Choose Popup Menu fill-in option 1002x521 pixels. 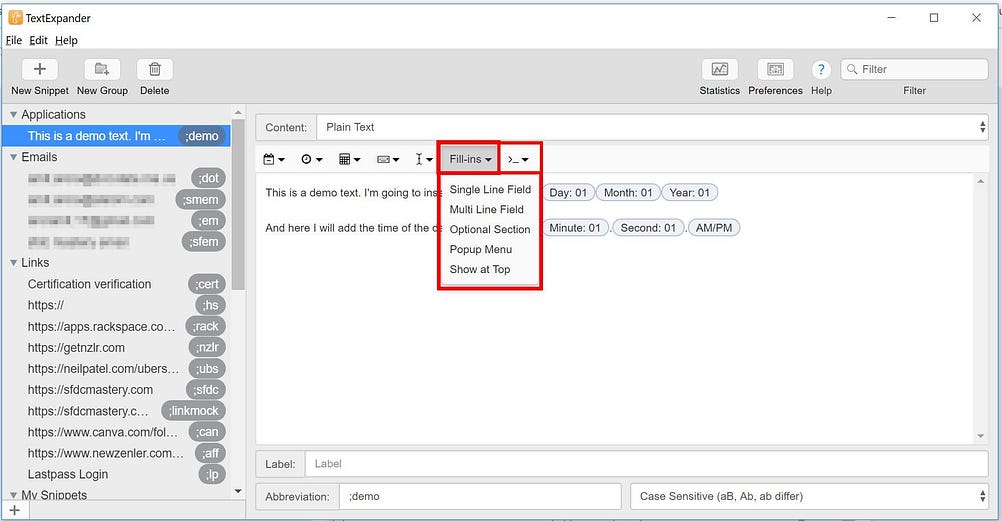[x=481, y=249]
